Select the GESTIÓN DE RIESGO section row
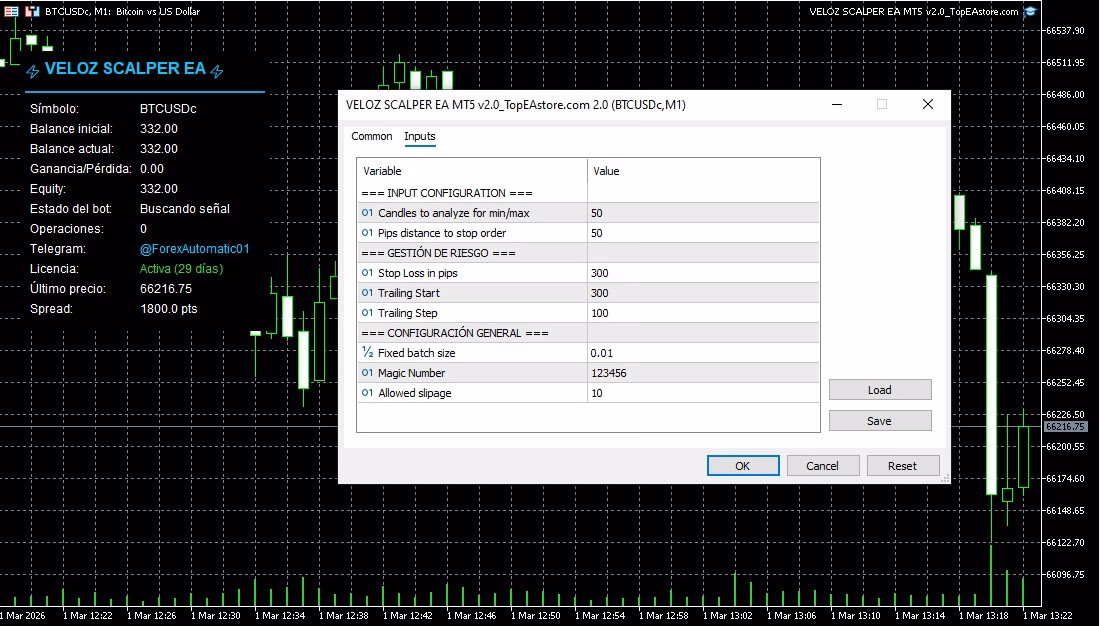Image resolution: width=1100 pixels, height=626 pixels. click(x=588, y=253)
